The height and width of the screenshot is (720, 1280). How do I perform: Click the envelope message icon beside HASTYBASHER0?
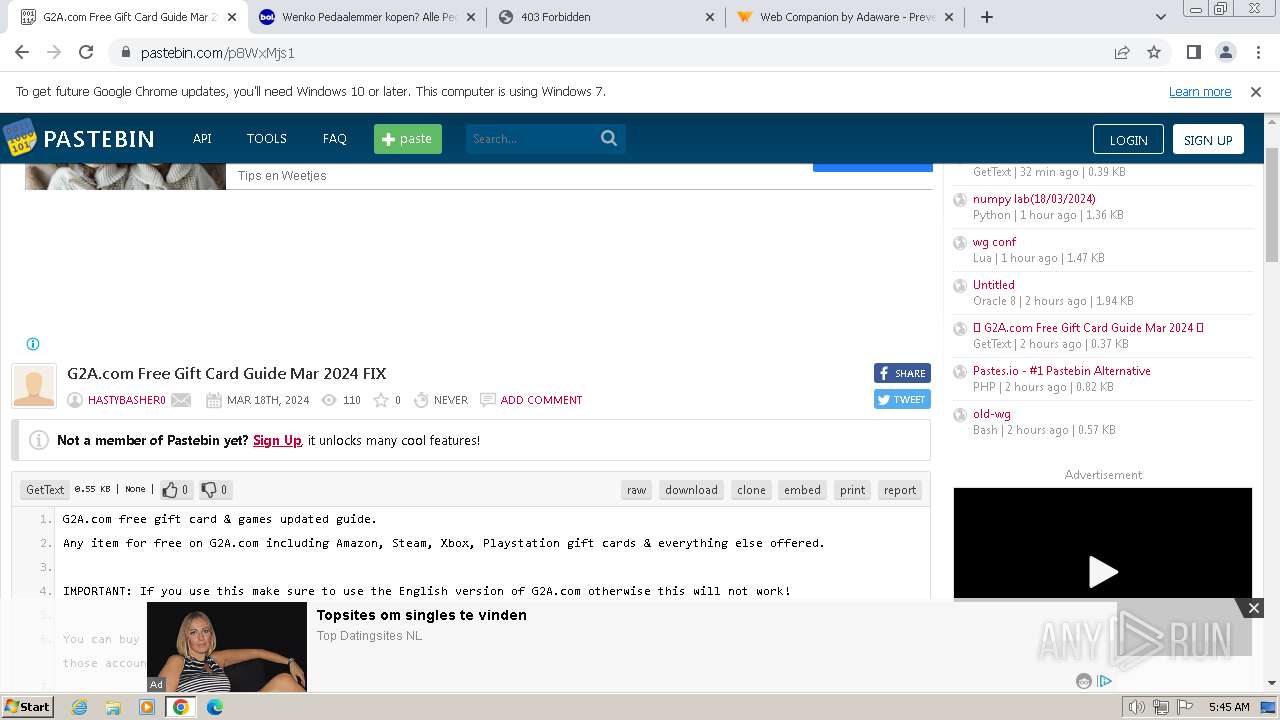click(181, 400)
